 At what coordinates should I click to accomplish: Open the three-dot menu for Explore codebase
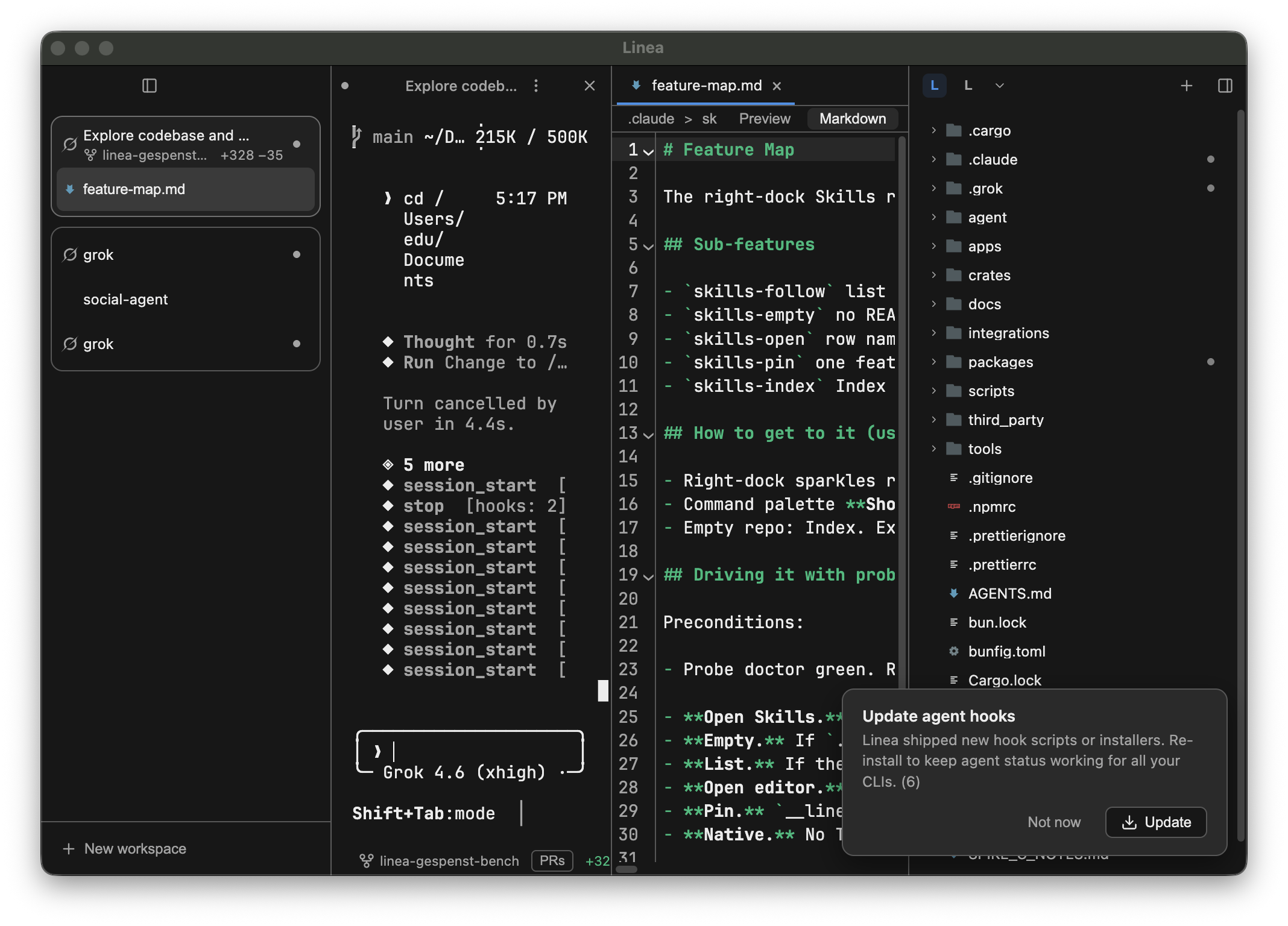click(x=535, y=86)
